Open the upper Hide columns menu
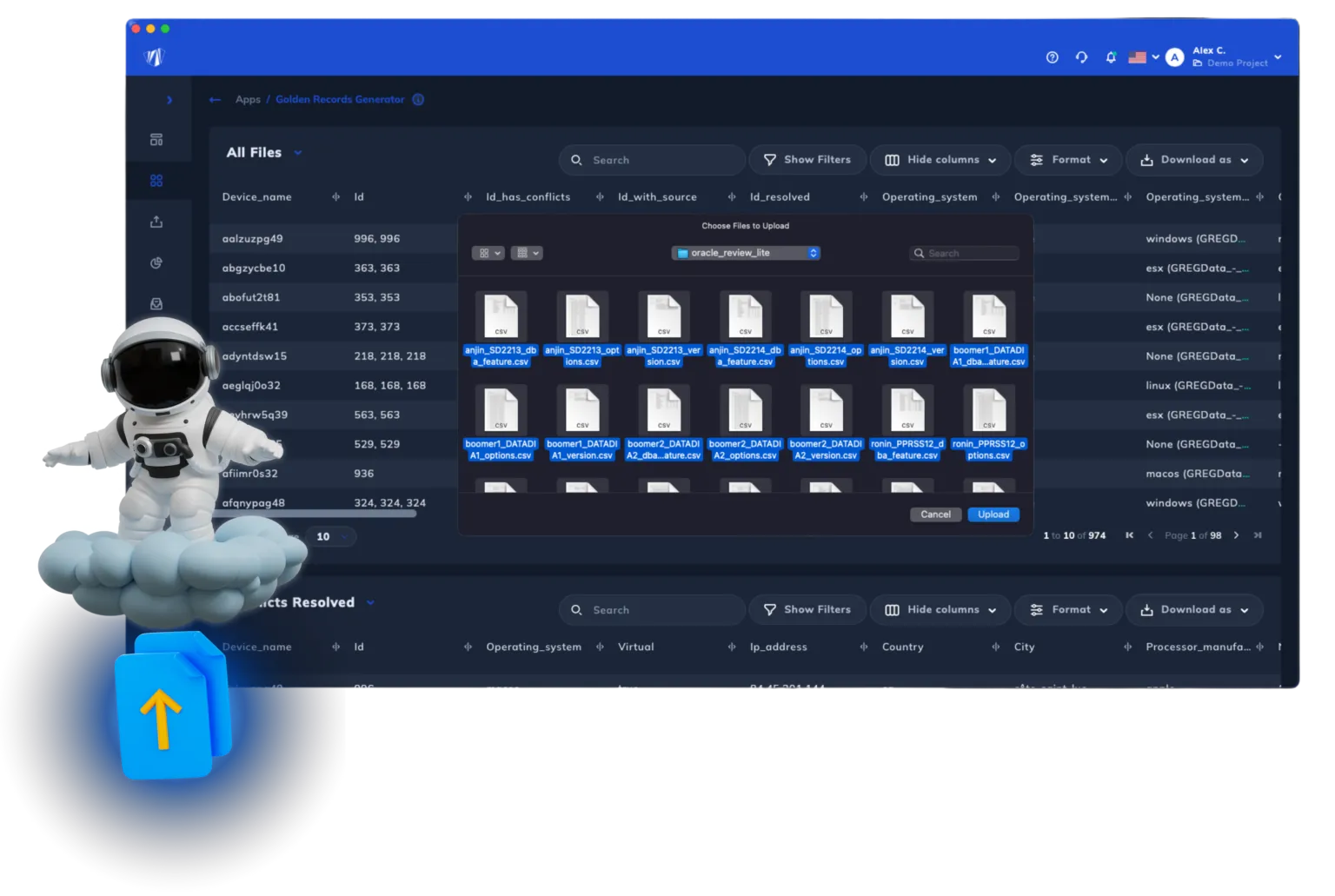Image resolution: width=1335 pixels, height=896 pixels. point(940,160)
